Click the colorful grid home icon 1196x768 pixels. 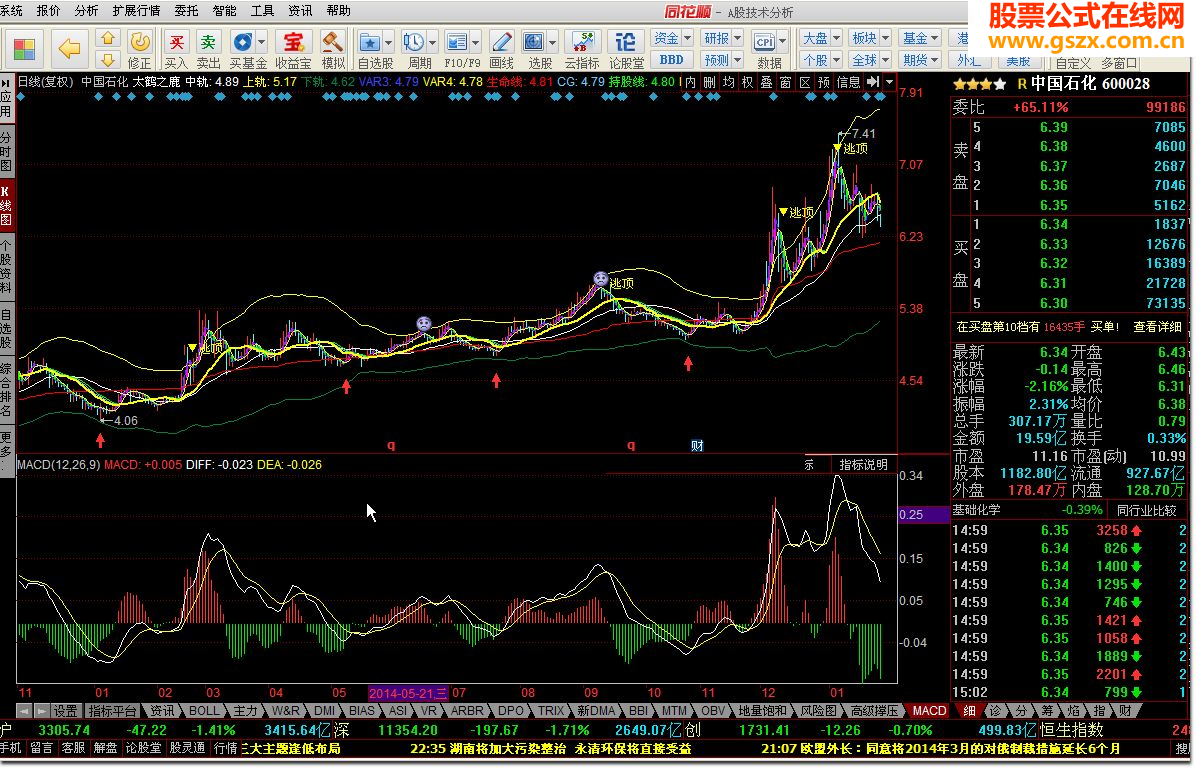24,49
